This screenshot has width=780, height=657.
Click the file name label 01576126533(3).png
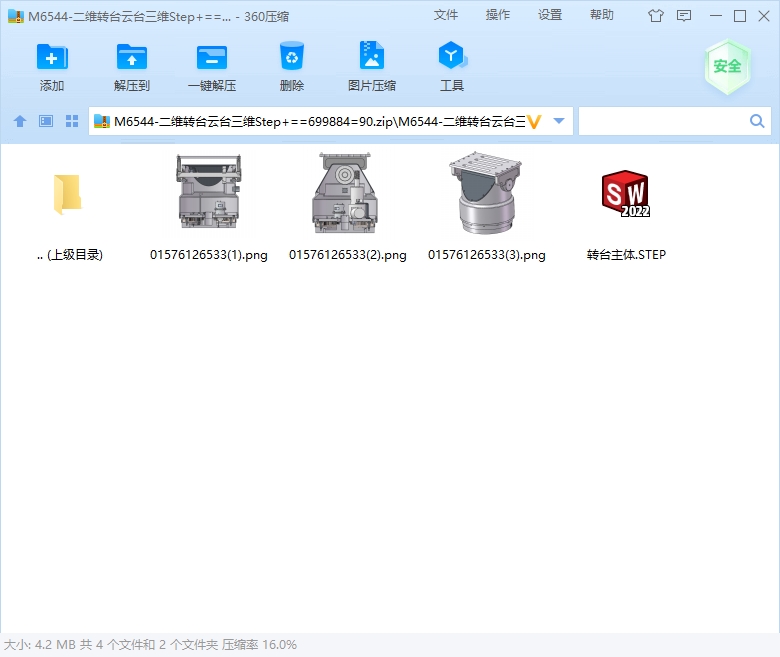(x=487, y=255)
